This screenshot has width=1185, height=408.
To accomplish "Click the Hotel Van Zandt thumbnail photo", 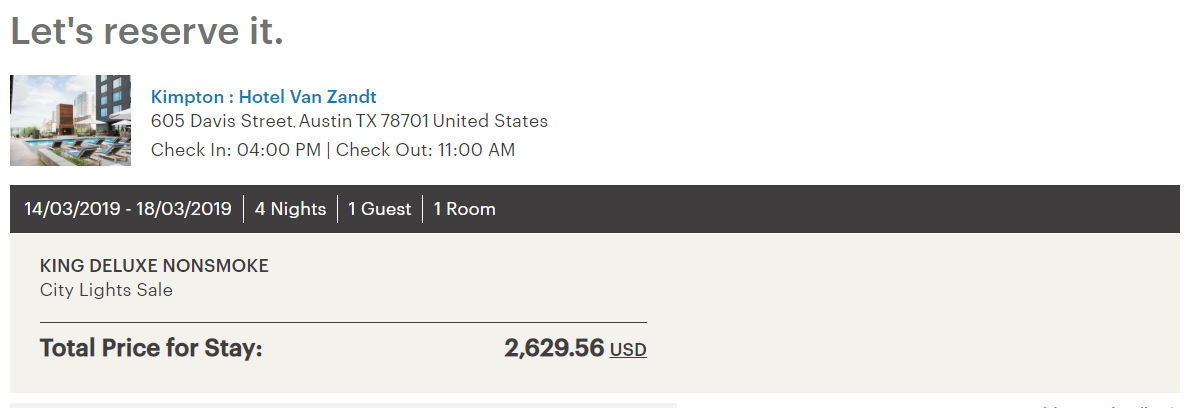I will pyautogui.click(x=70, y=120).
